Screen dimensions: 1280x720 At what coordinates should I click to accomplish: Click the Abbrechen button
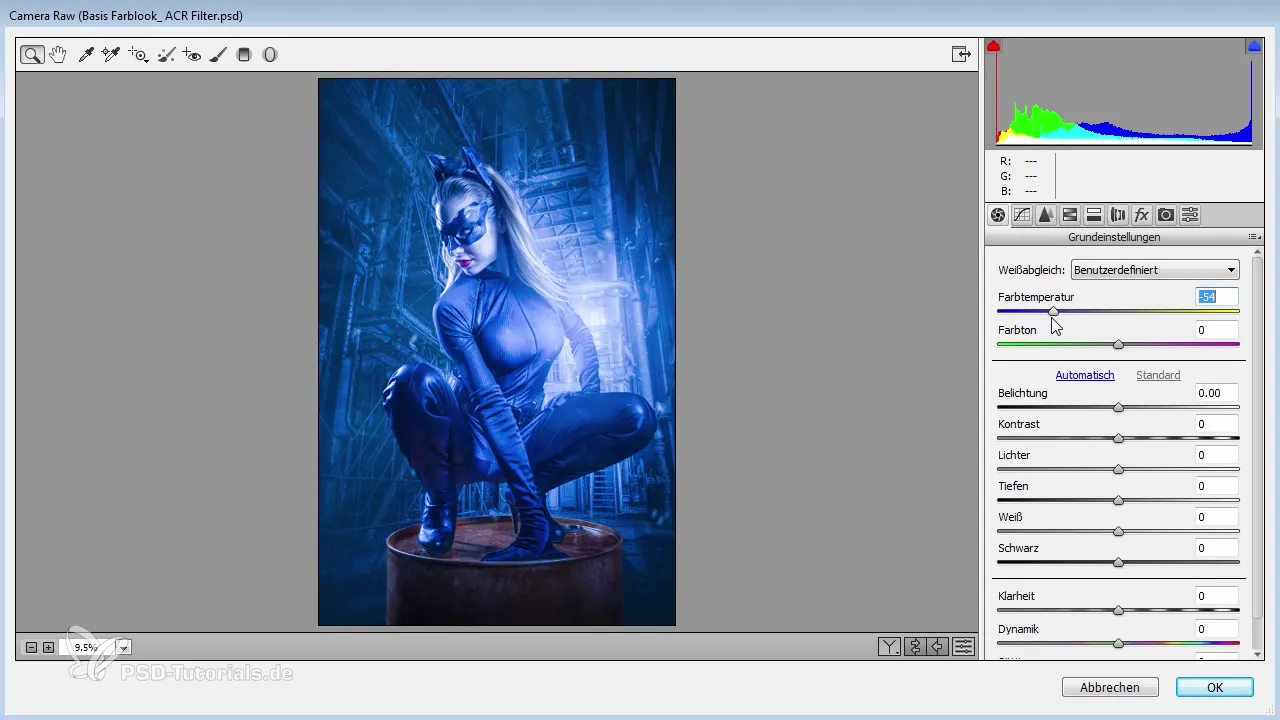click(1110, 687)
